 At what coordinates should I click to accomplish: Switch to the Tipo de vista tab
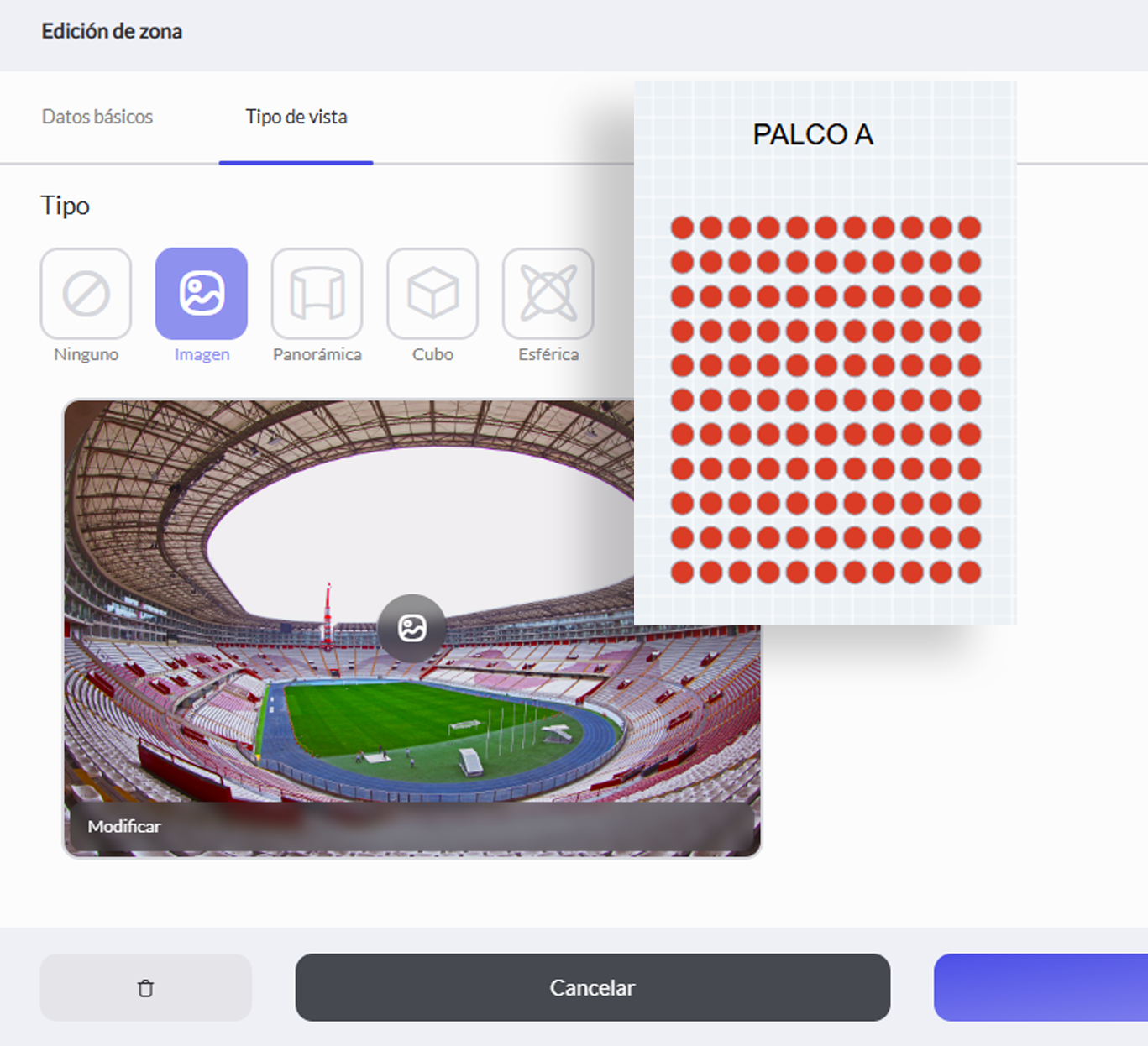coord(296,117)
